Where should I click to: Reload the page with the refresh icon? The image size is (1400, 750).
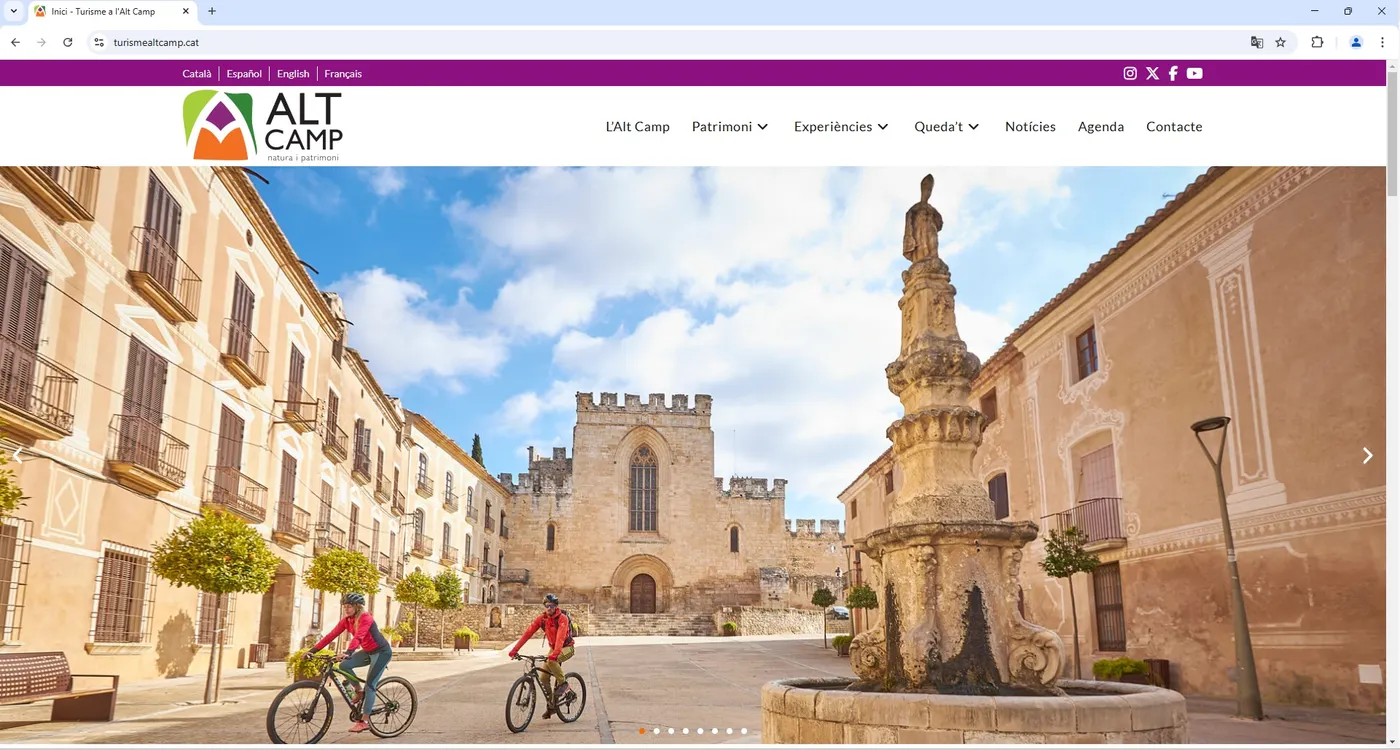68,42
